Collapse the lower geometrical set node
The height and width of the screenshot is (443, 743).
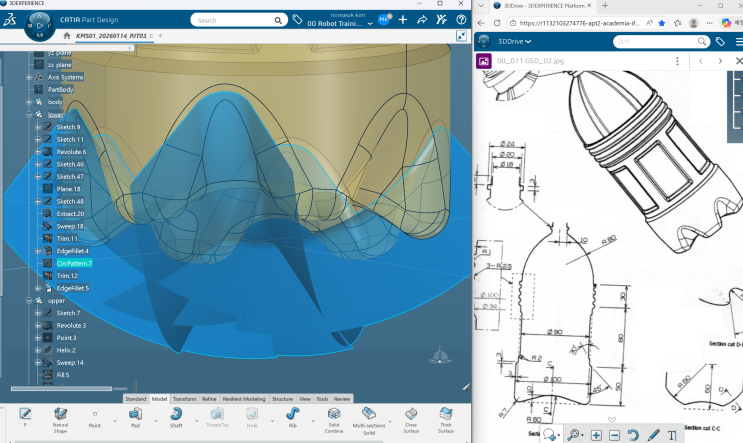click(x=29, y=115)
